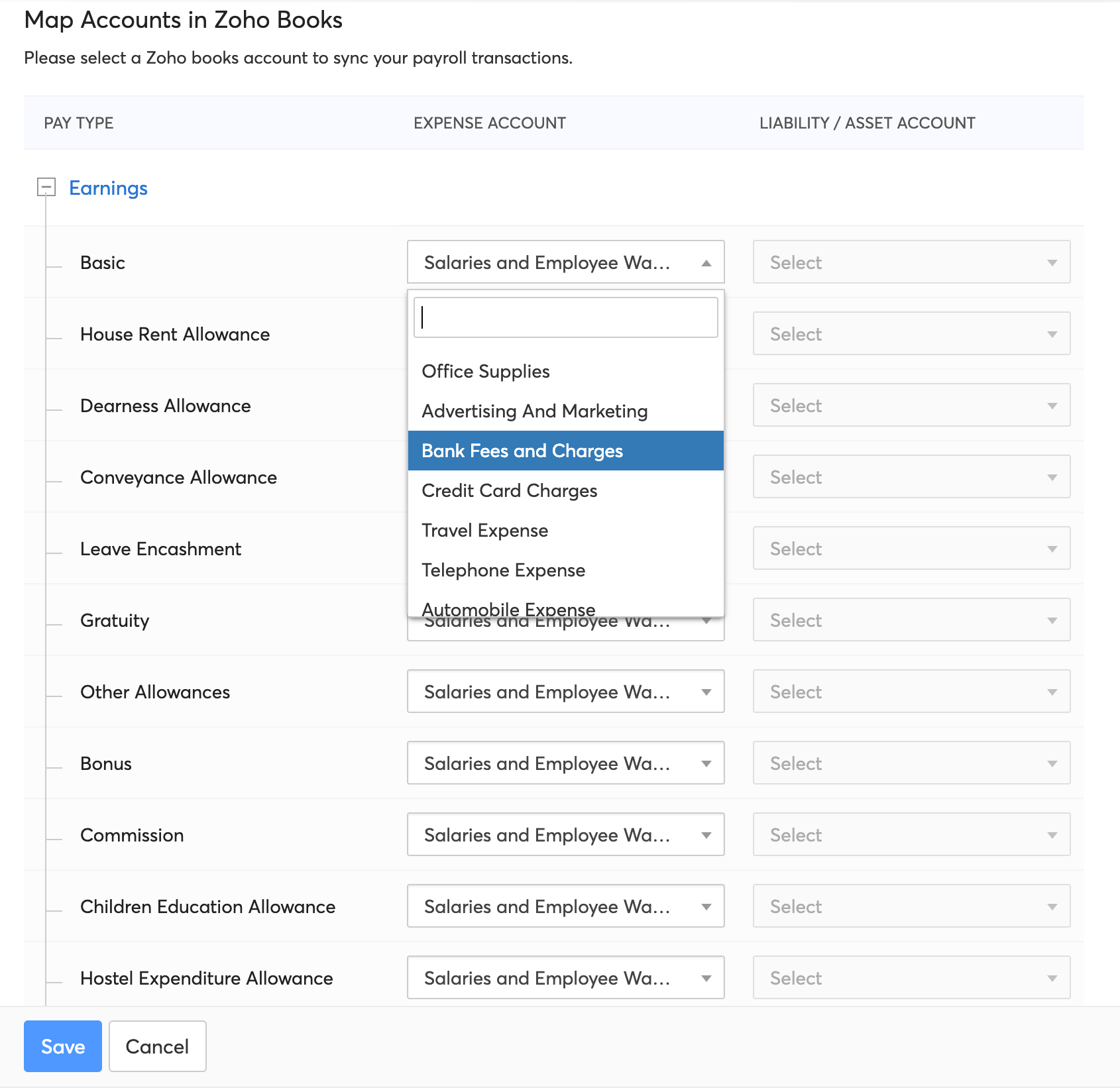Collapse the Earnings section
The width and height of the screenshot is (1120, 1088).
(46, 188)
